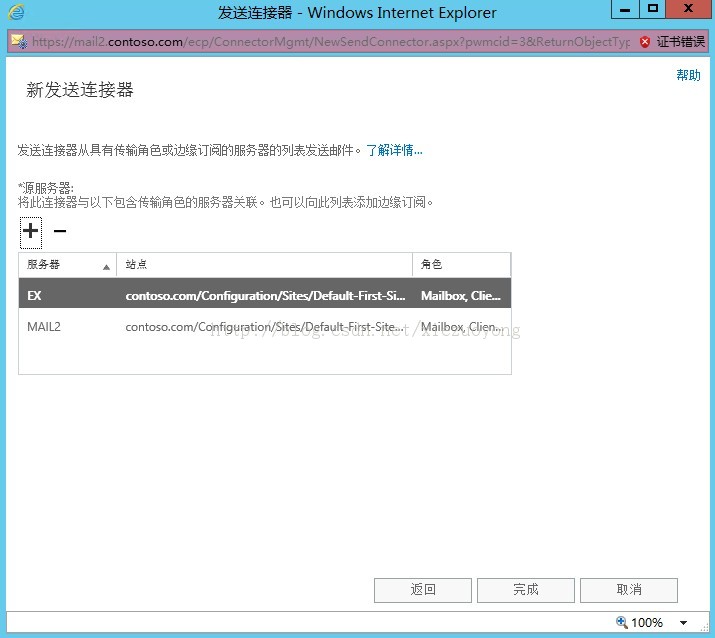Select the MAIL2 server row
Screen dimensions: 715x638
click(x=264, y=327)
